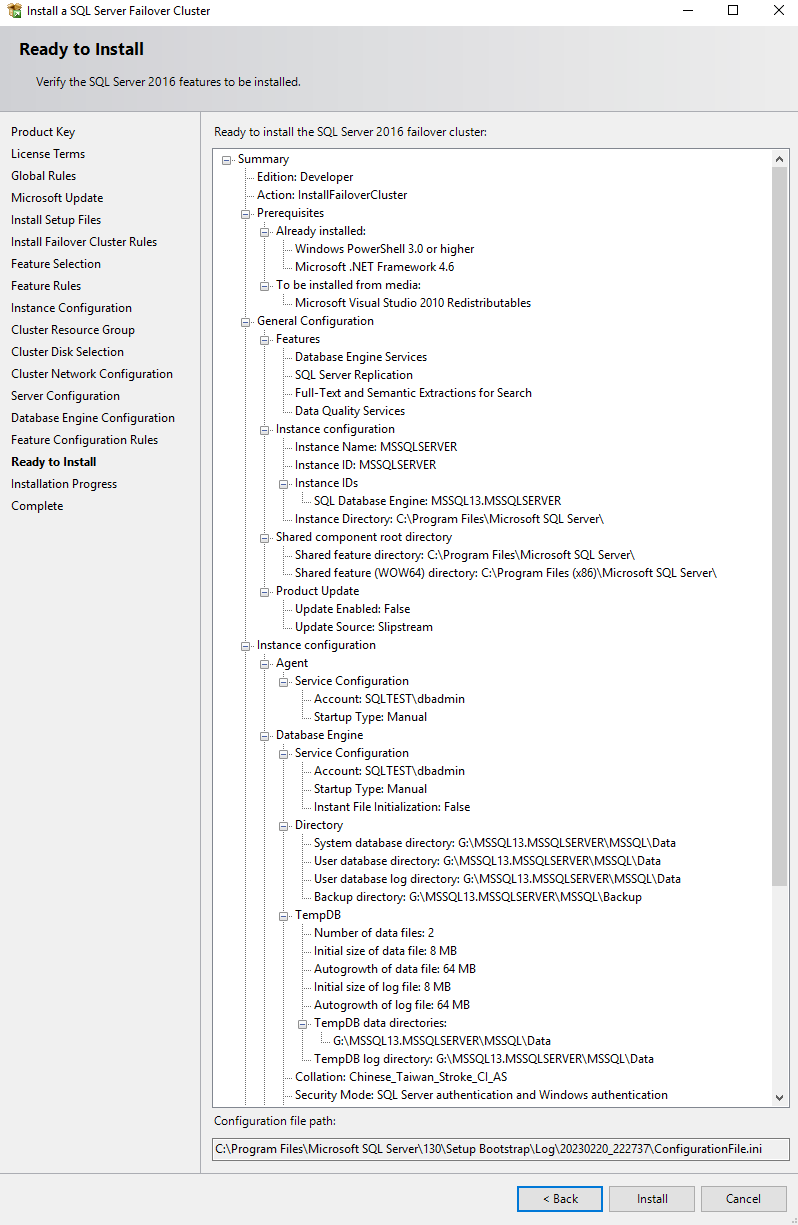
Task: Collapse the Database Engine node
Action: pyautogui.click(x=265, y=735)
